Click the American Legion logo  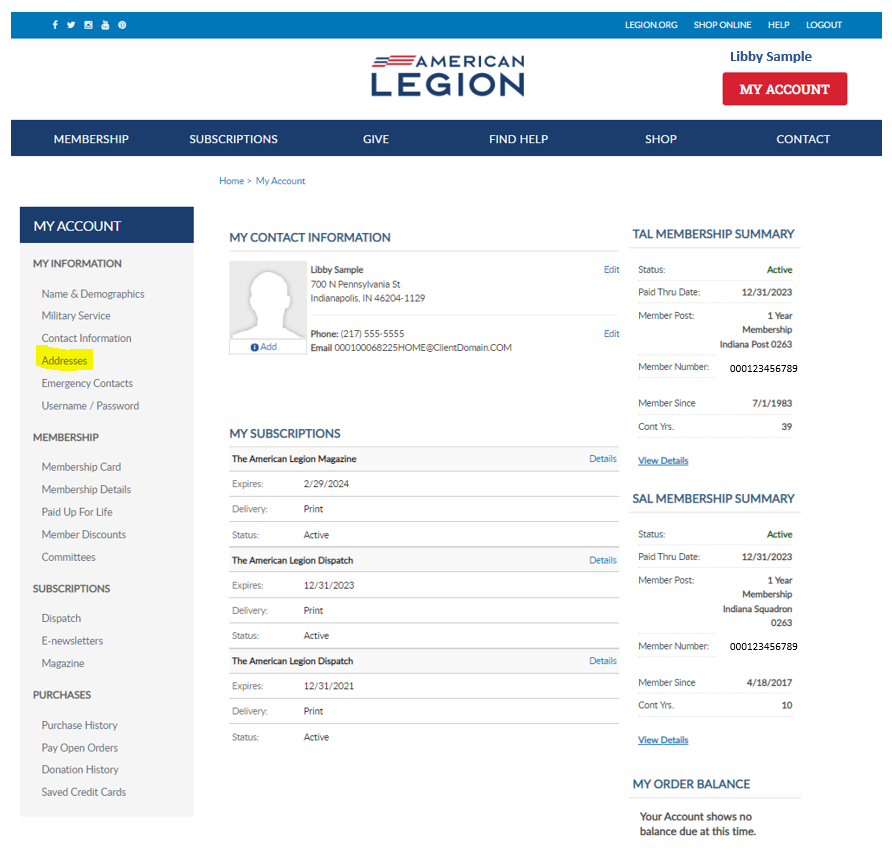coord(447,74)
